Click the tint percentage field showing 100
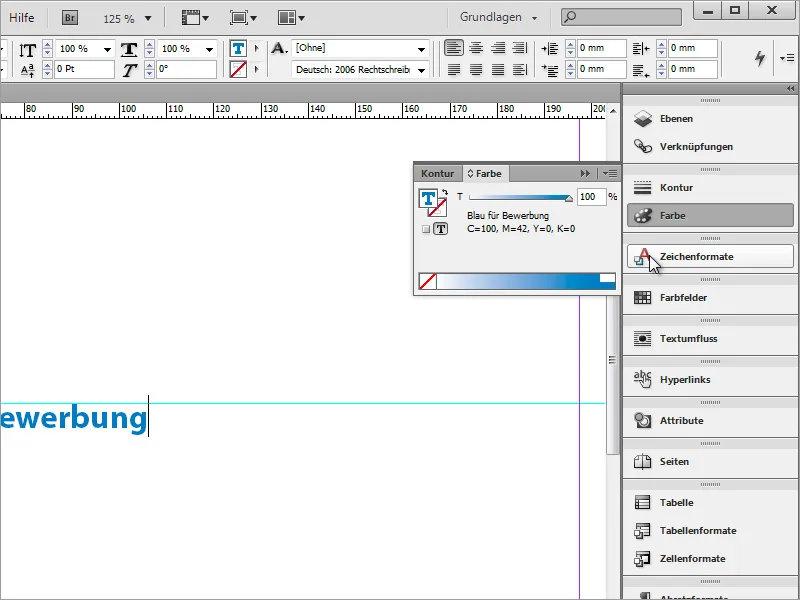Screen dimensions: 800x600 click(591, 197)
